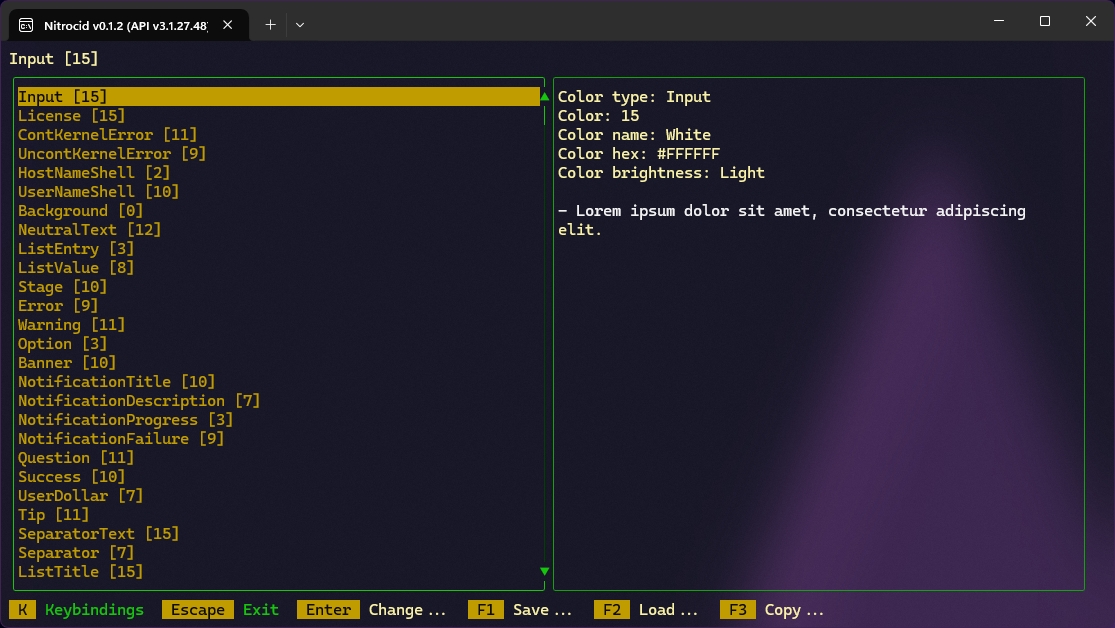Click the list's vertical scrollbar track

[x=545, y=330]
